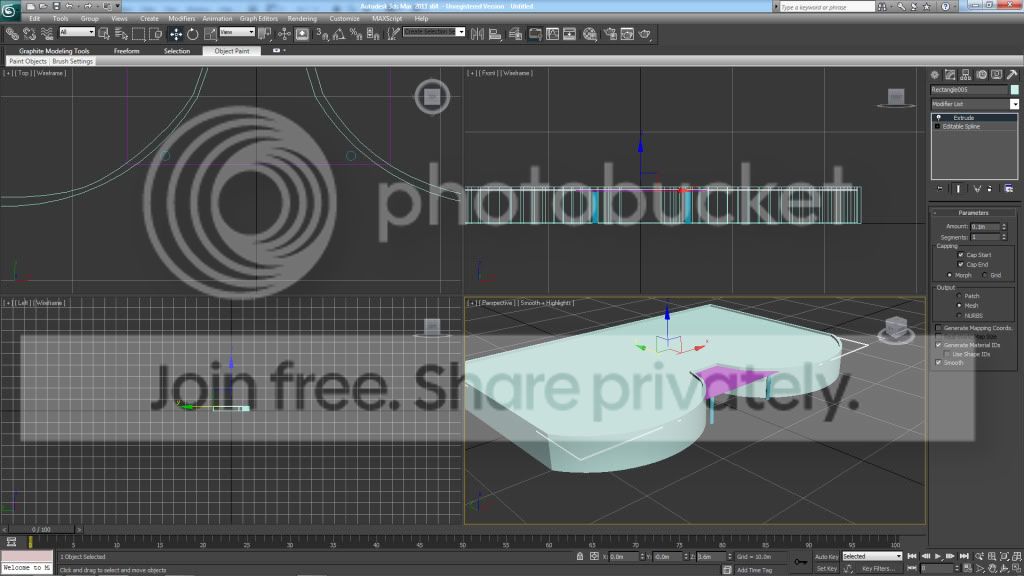Toggle Cap Start checkbox
This screenshot has height=576, width=1024.
click(x=961, y=255)
